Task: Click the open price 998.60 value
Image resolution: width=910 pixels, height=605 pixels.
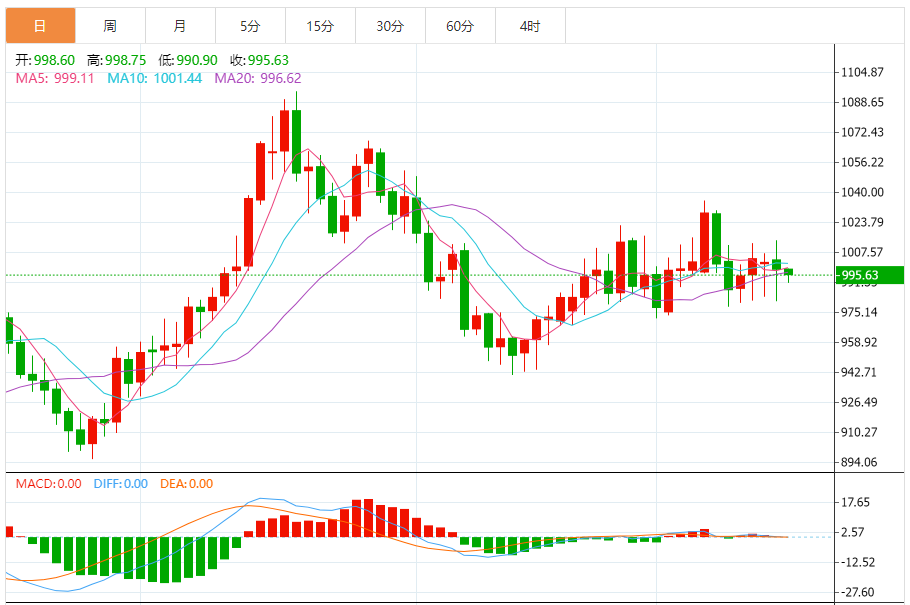Action: [x=55, y=60]
